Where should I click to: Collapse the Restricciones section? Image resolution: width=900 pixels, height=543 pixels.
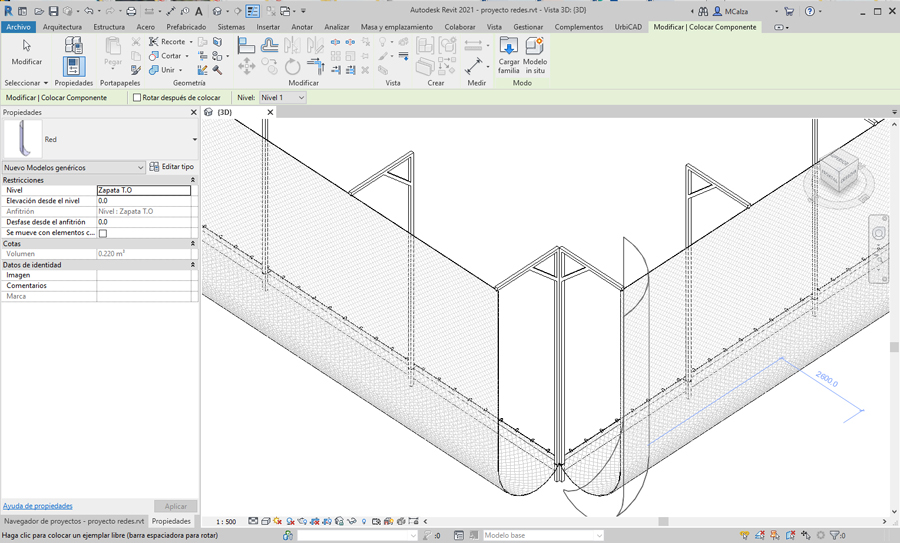coord(193,180)
